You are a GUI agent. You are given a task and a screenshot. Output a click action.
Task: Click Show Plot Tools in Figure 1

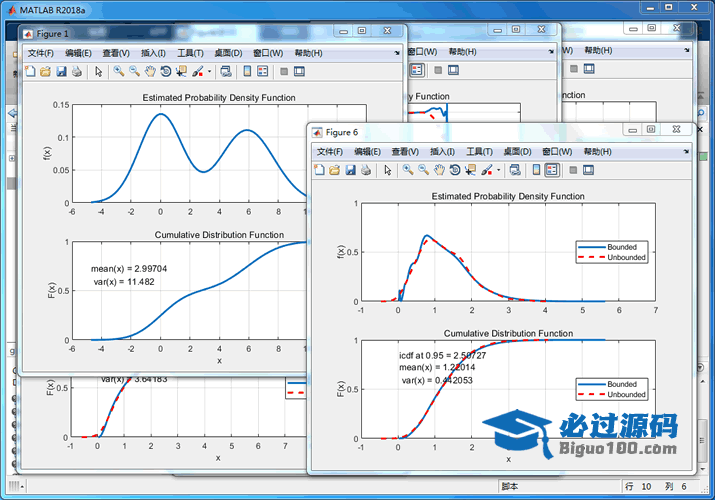tap(299, 72)
